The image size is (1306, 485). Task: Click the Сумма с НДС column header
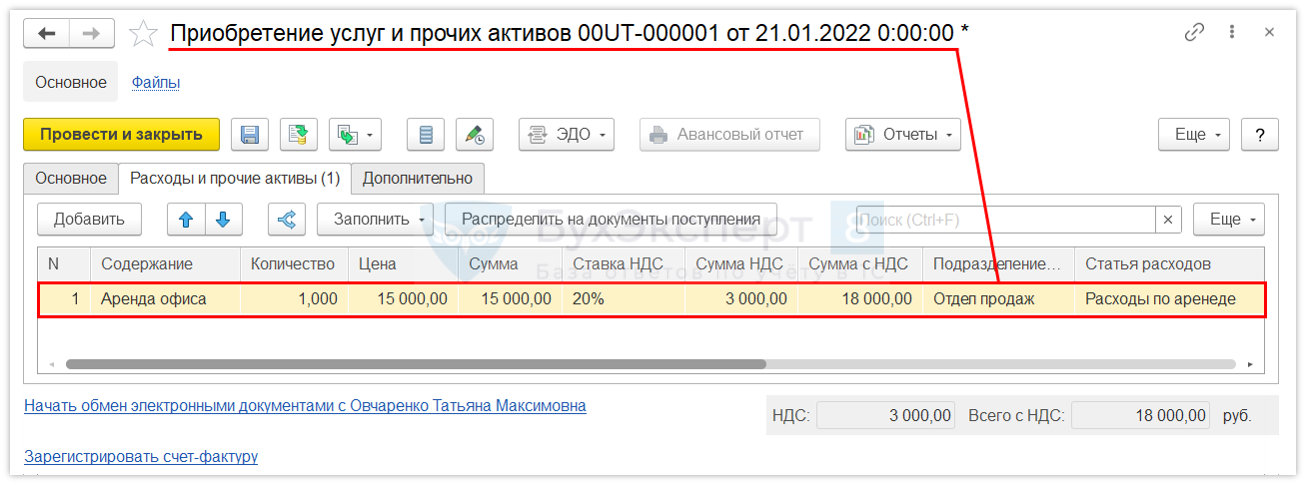[x=860, y=264]
